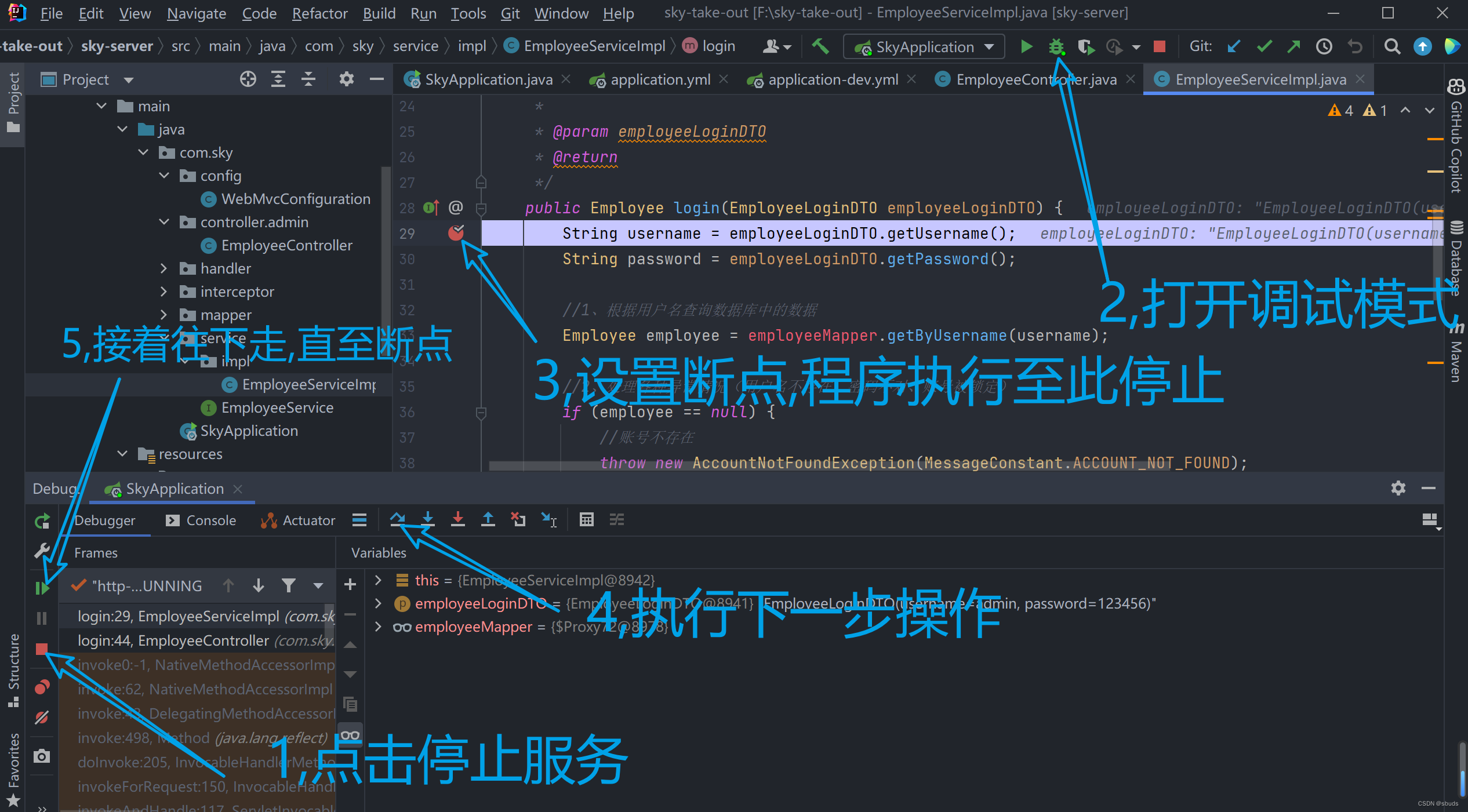Viewport: 1468px width, 812px height.
Task: Expand the handler package folder
Action: coord(163,268)
